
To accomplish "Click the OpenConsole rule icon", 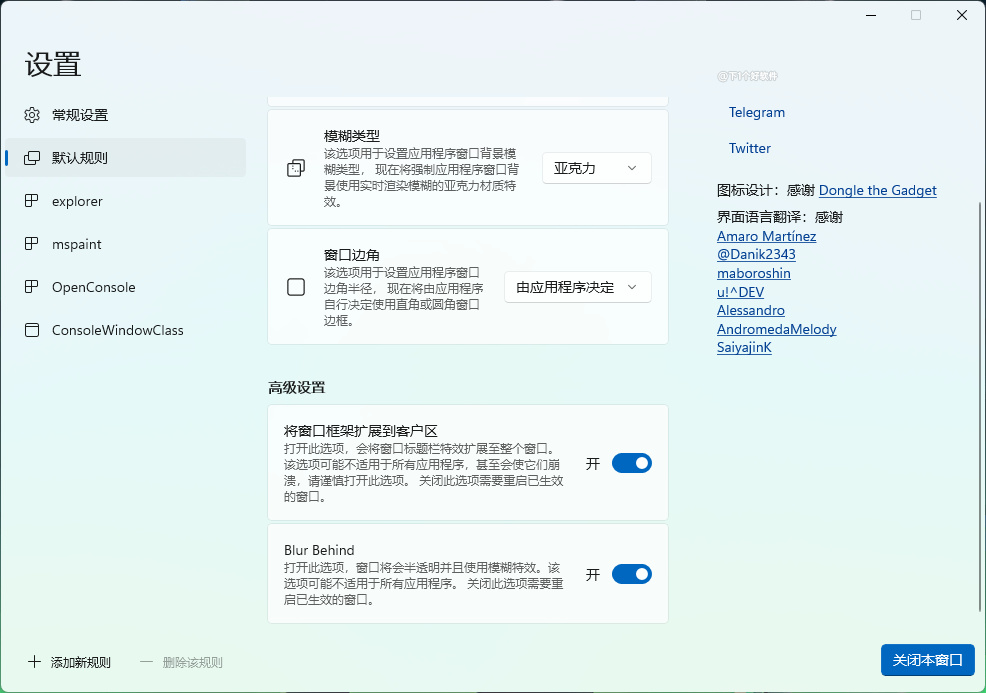I will [32, 287].
